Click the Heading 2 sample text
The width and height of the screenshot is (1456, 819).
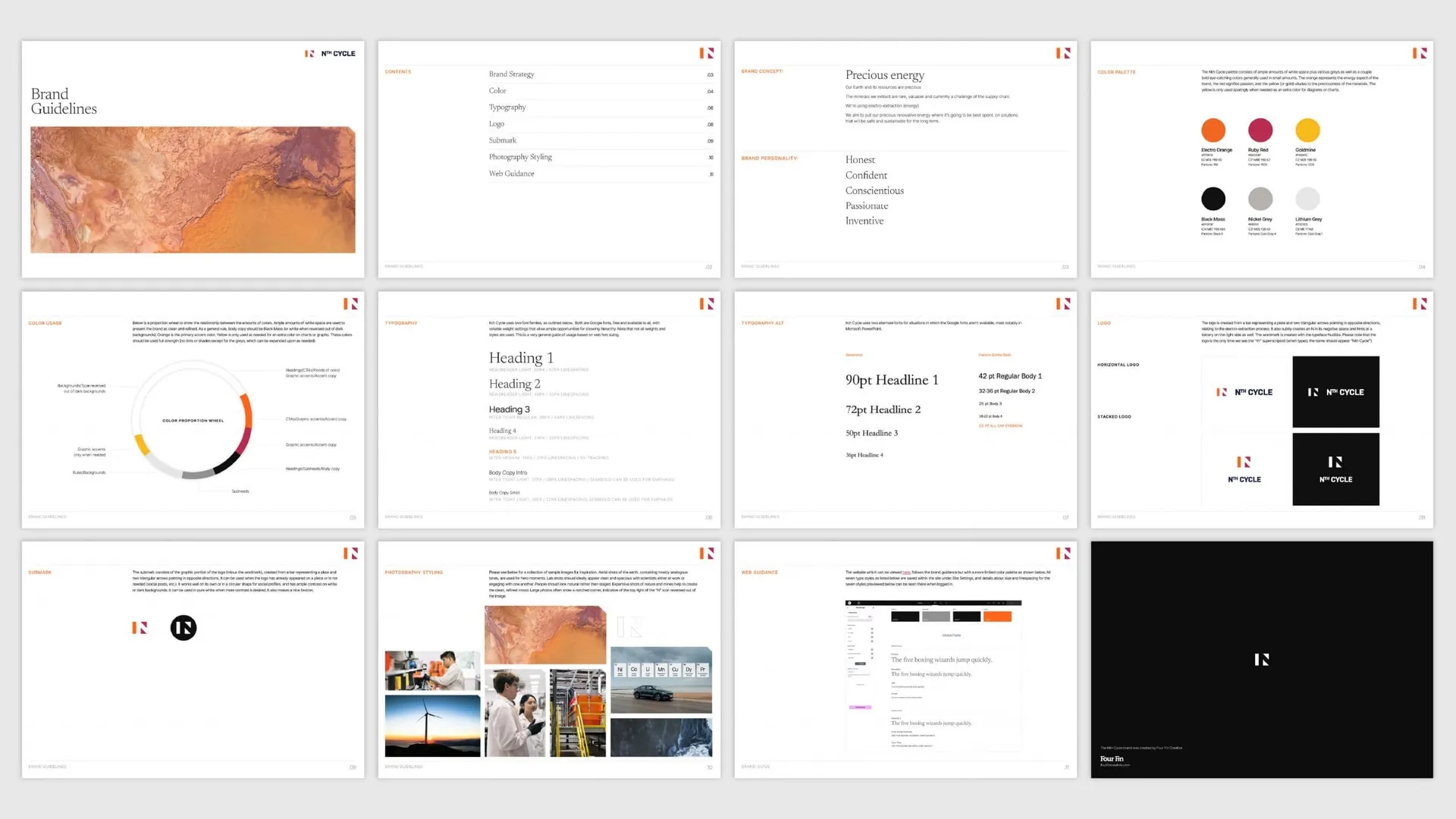514,384
